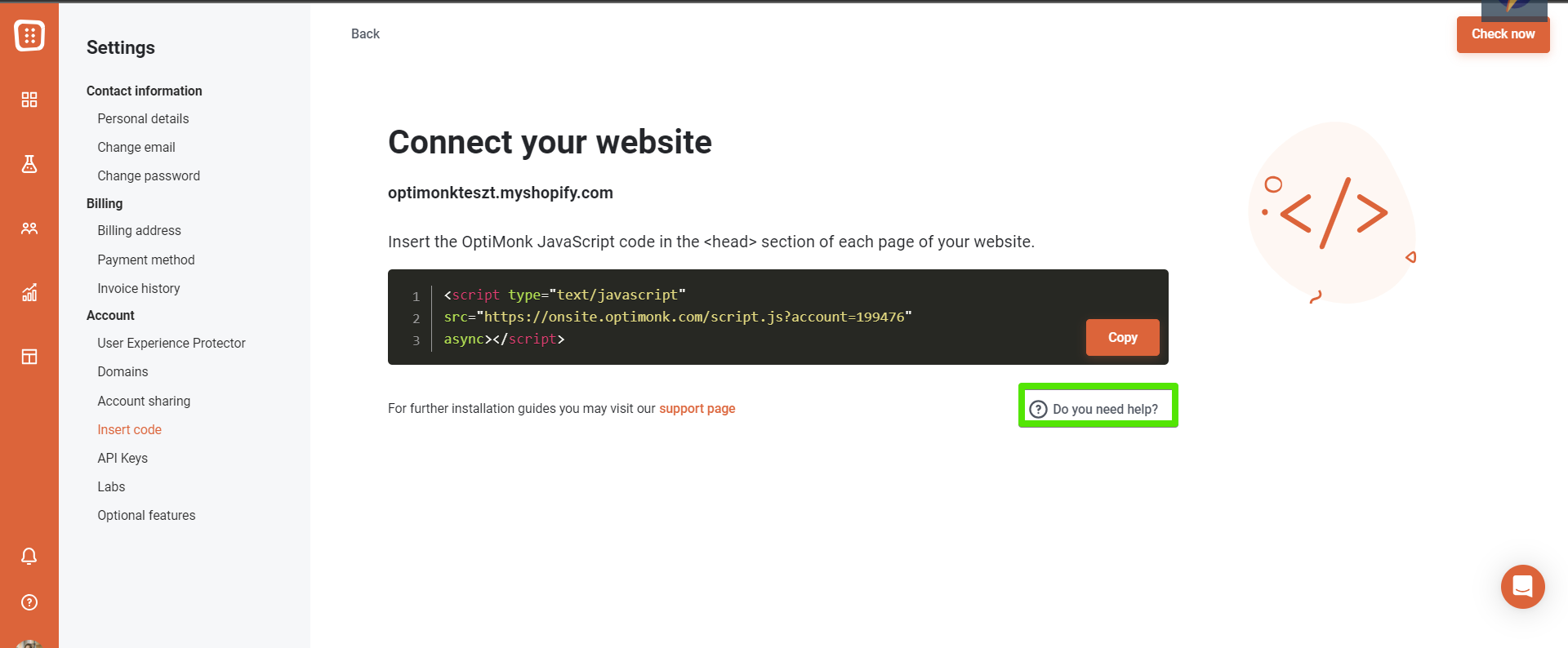The image size is (1568, 648).
Task: Go Back to previous page
Action: 365,33
